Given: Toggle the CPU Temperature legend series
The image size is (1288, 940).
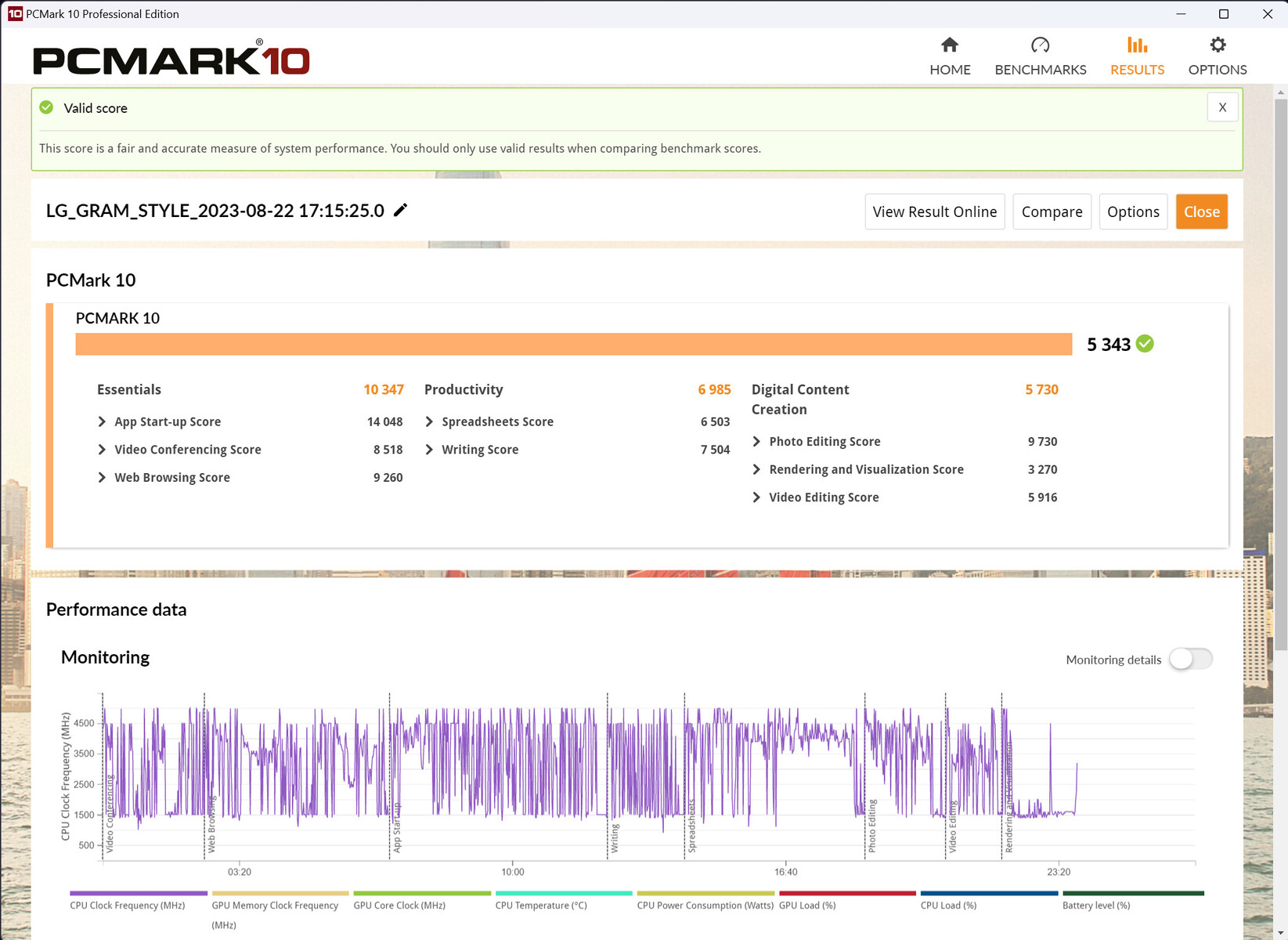Looking at the screenshot, I should [x=541, y=905].
